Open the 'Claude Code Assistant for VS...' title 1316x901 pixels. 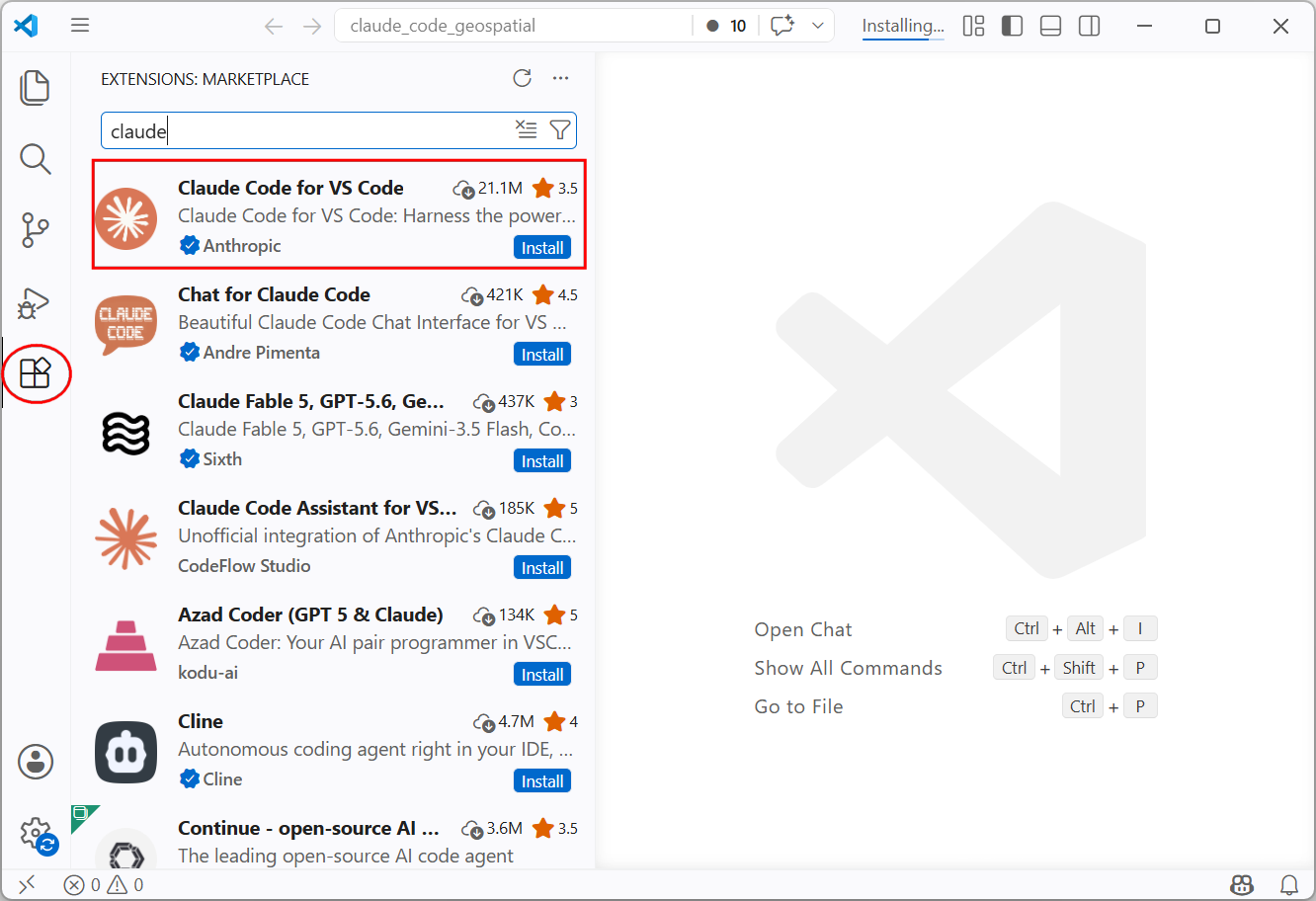(x=317, y=508)
